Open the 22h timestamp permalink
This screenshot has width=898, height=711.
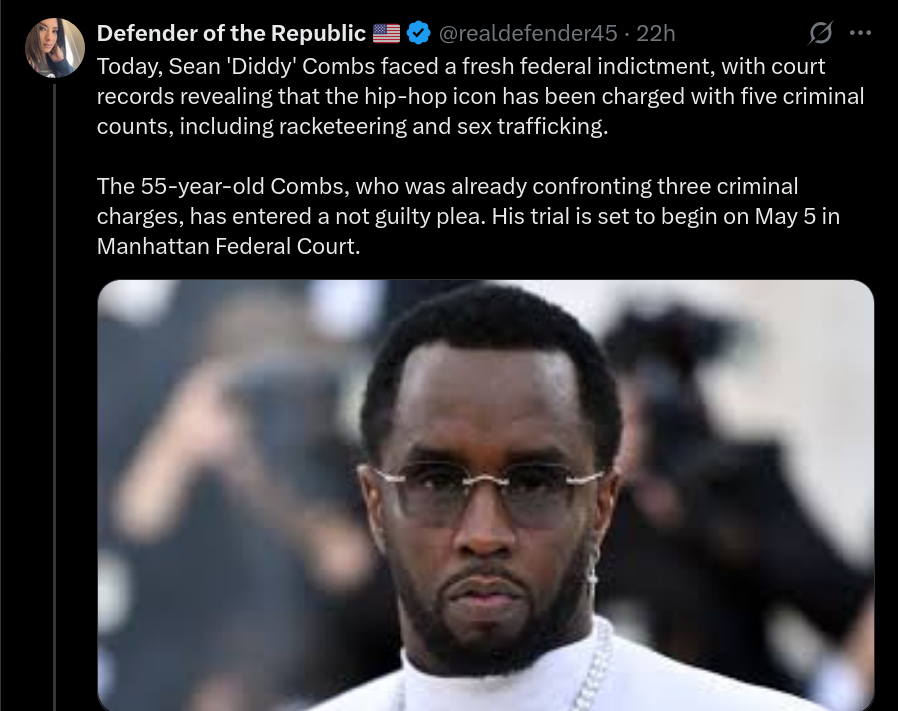coord(656,33)
